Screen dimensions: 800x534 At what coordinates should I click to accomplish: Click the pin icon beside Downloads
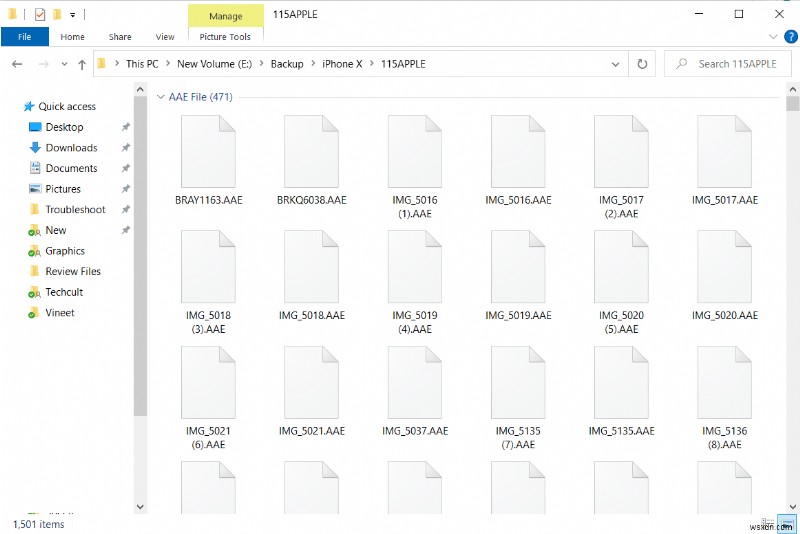point(126,148)
